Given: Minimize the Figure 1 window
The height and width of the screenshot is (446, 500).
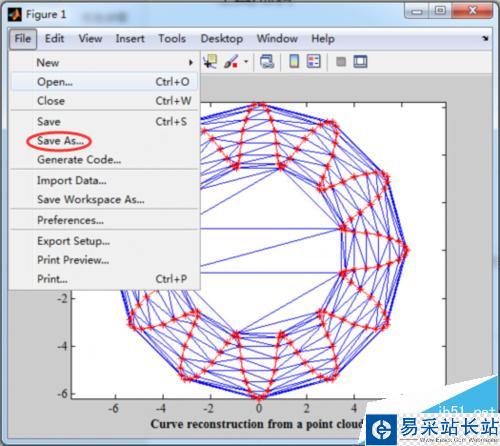Looking at the screenshot, I should coord(417,11).
